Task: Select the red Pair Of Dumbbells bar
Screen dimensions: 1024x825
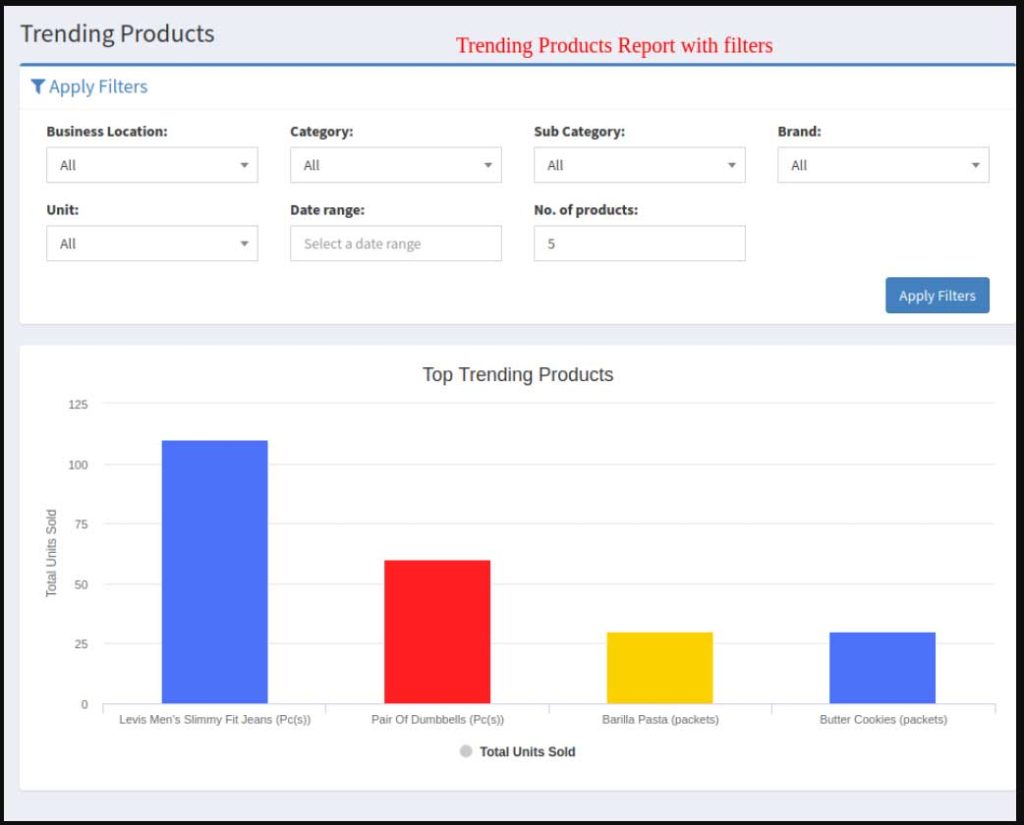Action: [437, 631]
